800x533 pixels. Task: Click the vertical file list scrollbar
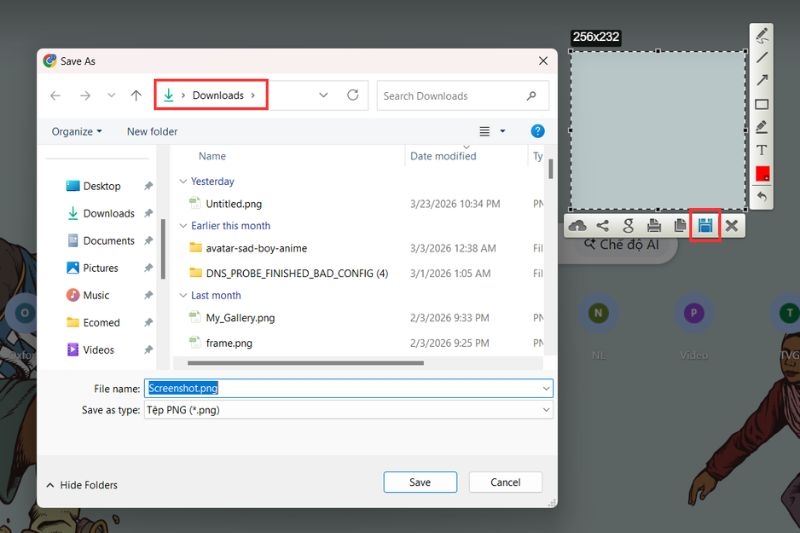click(x=551, y=169)
